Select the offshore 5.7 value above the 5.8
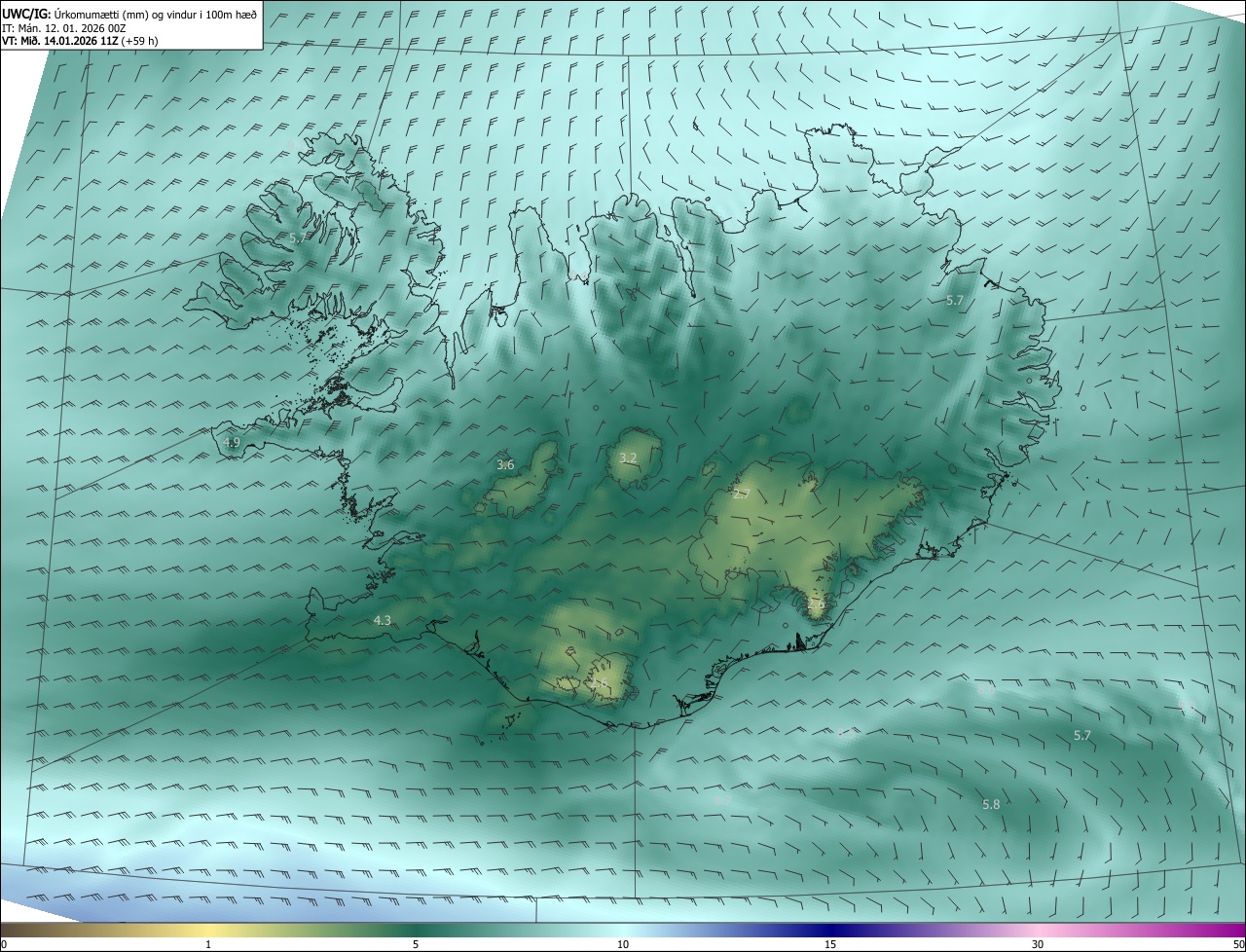This screenshot has height=952, width=1246. pyautogui.click(x=1082, y=736)
